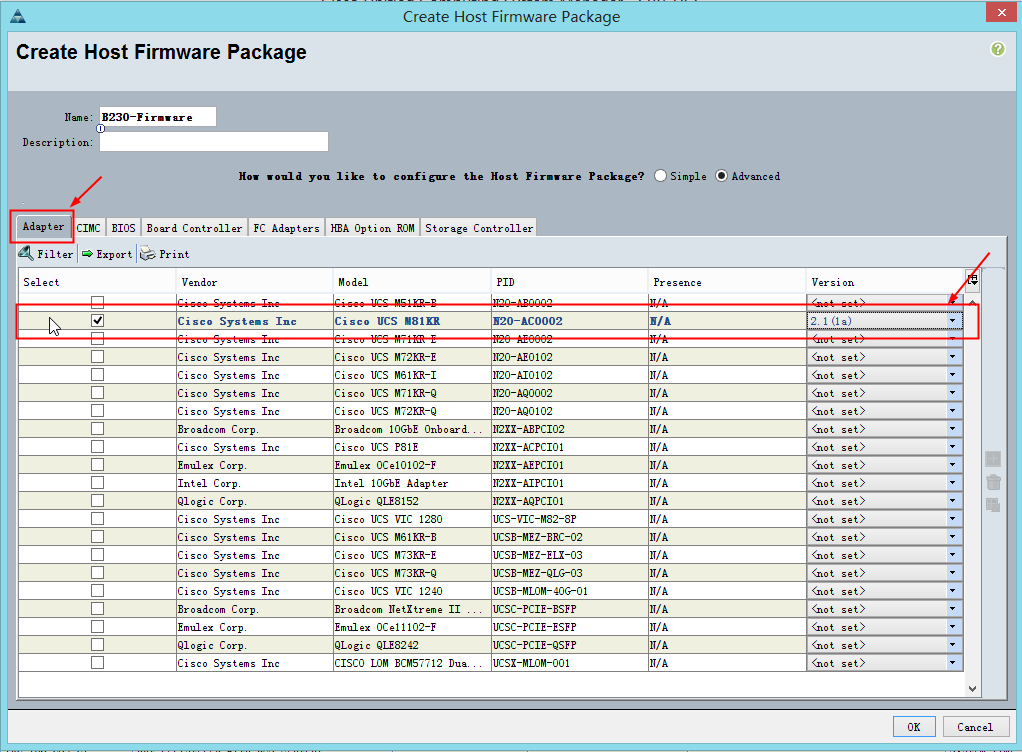Click the Intel Corp. vendor cell
1022x752 pixels.
tap(254, 483)
